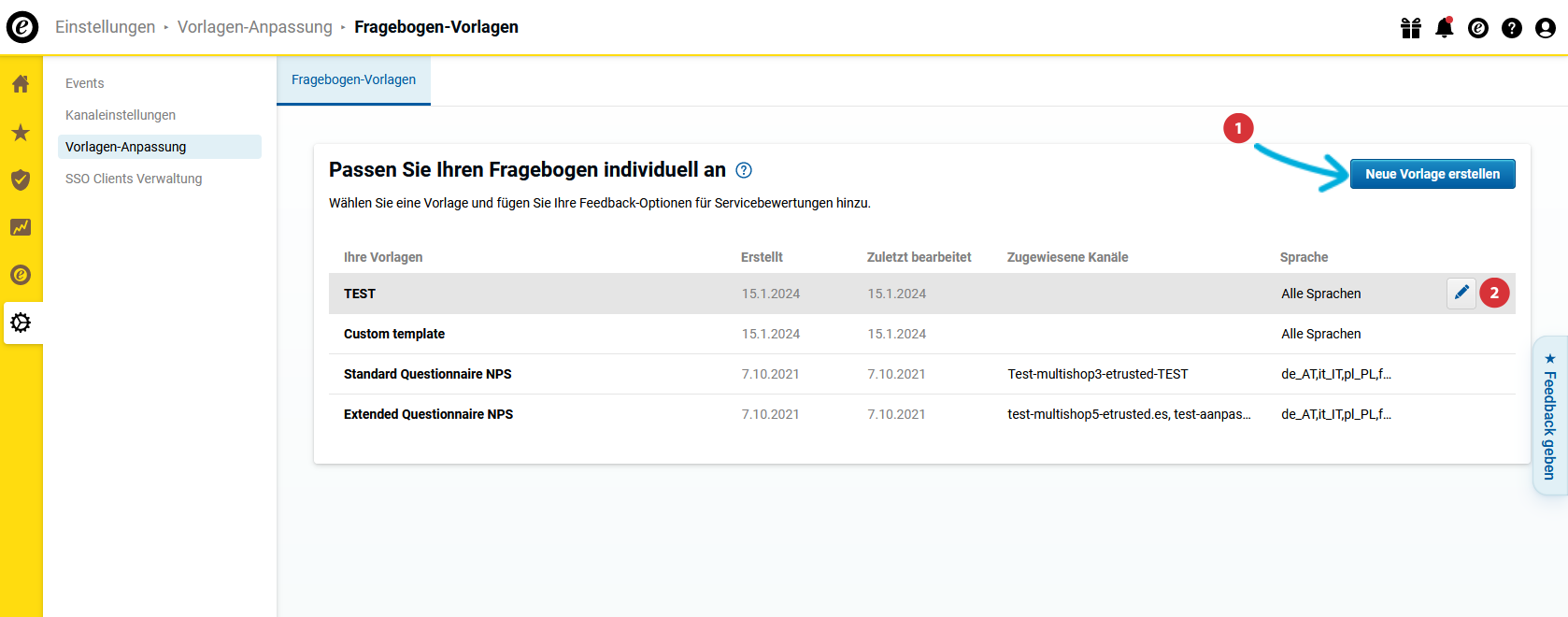Click Neue Vorlage erstellen button
The height and width of the screenshot is (617, 1568).
pos(1432,174)
